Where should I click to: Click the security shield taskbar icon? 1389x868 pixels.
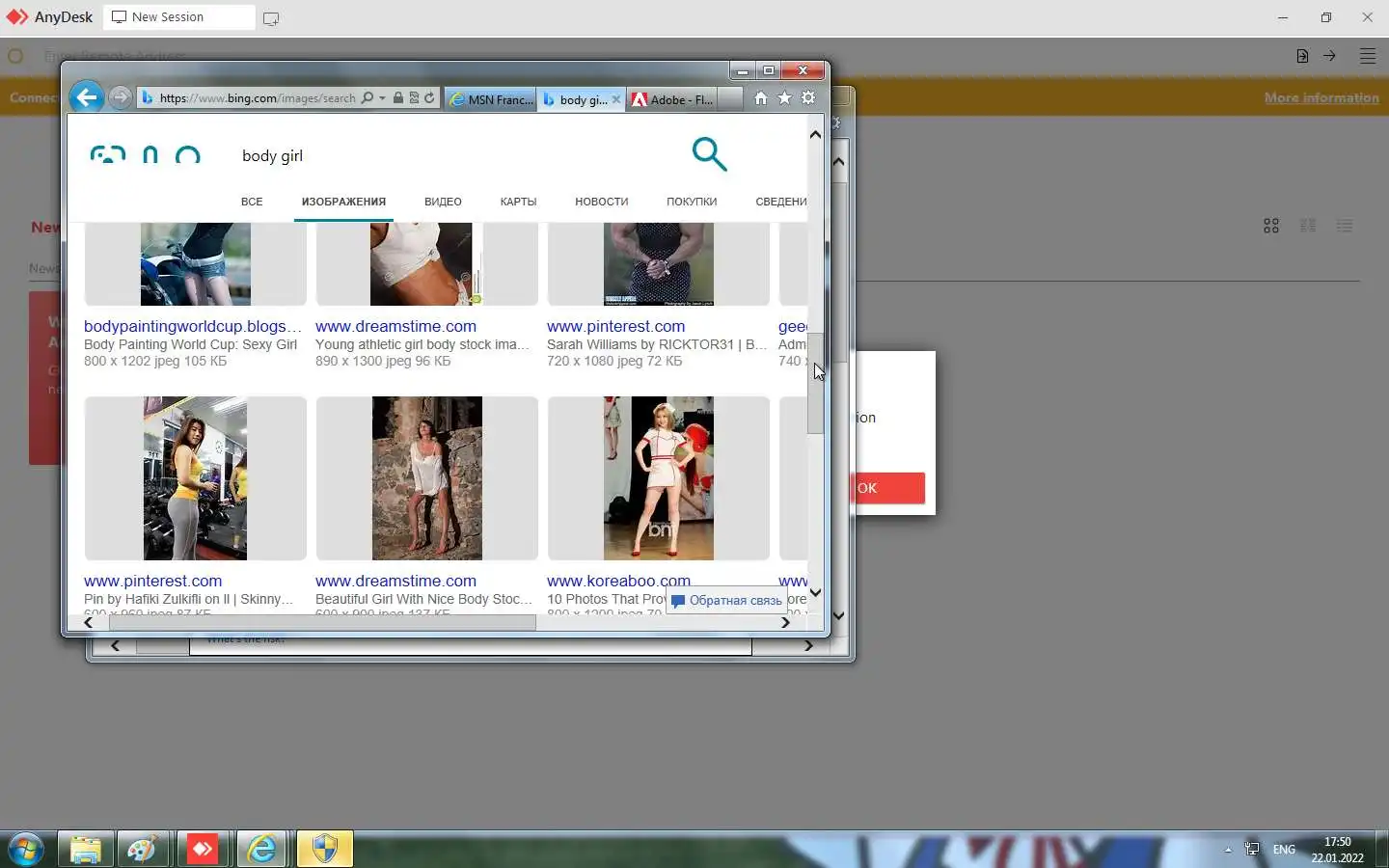pos(325,849)
